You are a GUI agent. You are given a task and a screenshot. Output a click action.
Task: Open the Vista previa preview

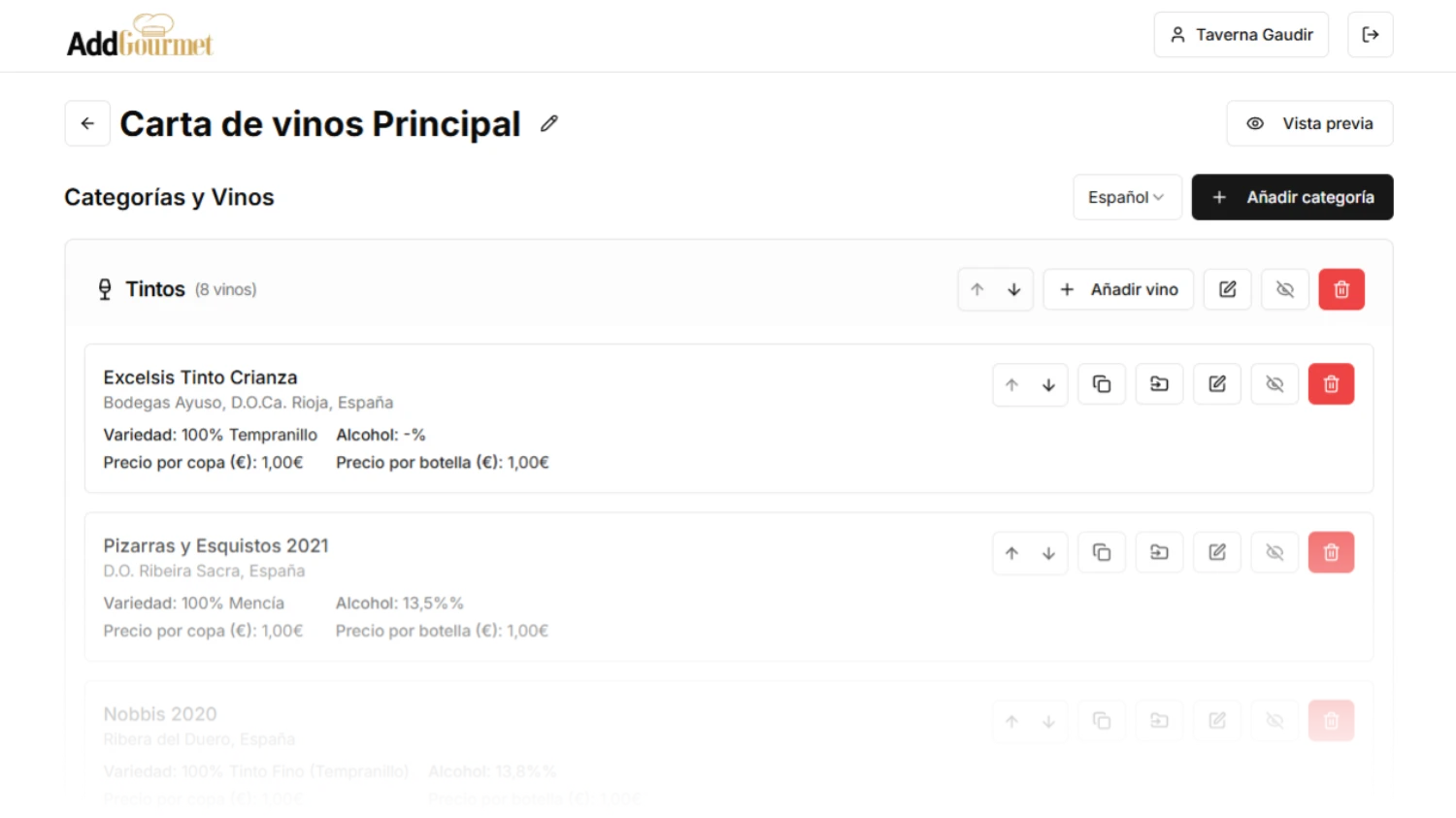1309,123
